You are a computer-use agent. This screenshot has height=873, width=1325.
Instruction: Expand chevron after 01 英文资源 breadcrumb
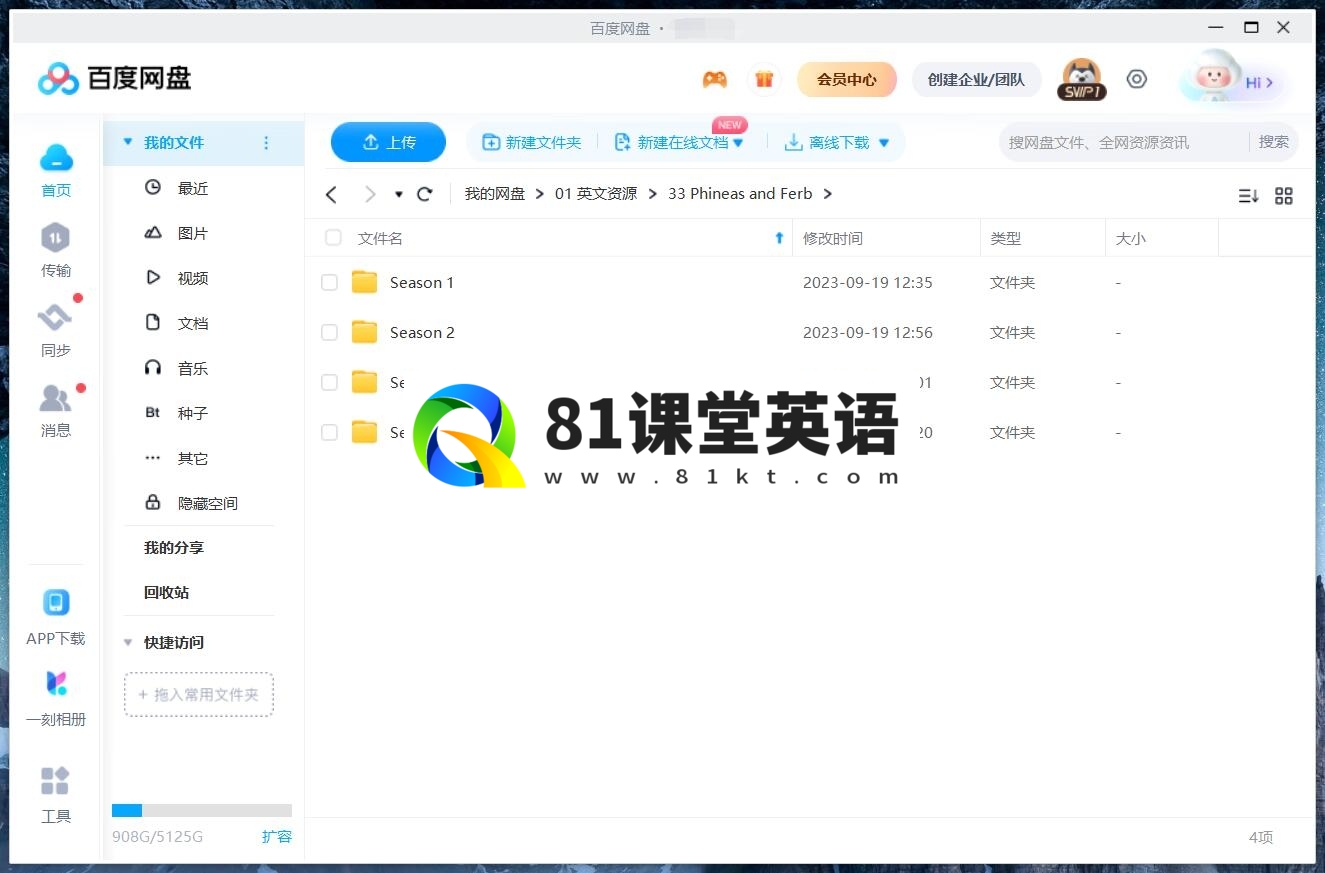(x=652, y=194)
